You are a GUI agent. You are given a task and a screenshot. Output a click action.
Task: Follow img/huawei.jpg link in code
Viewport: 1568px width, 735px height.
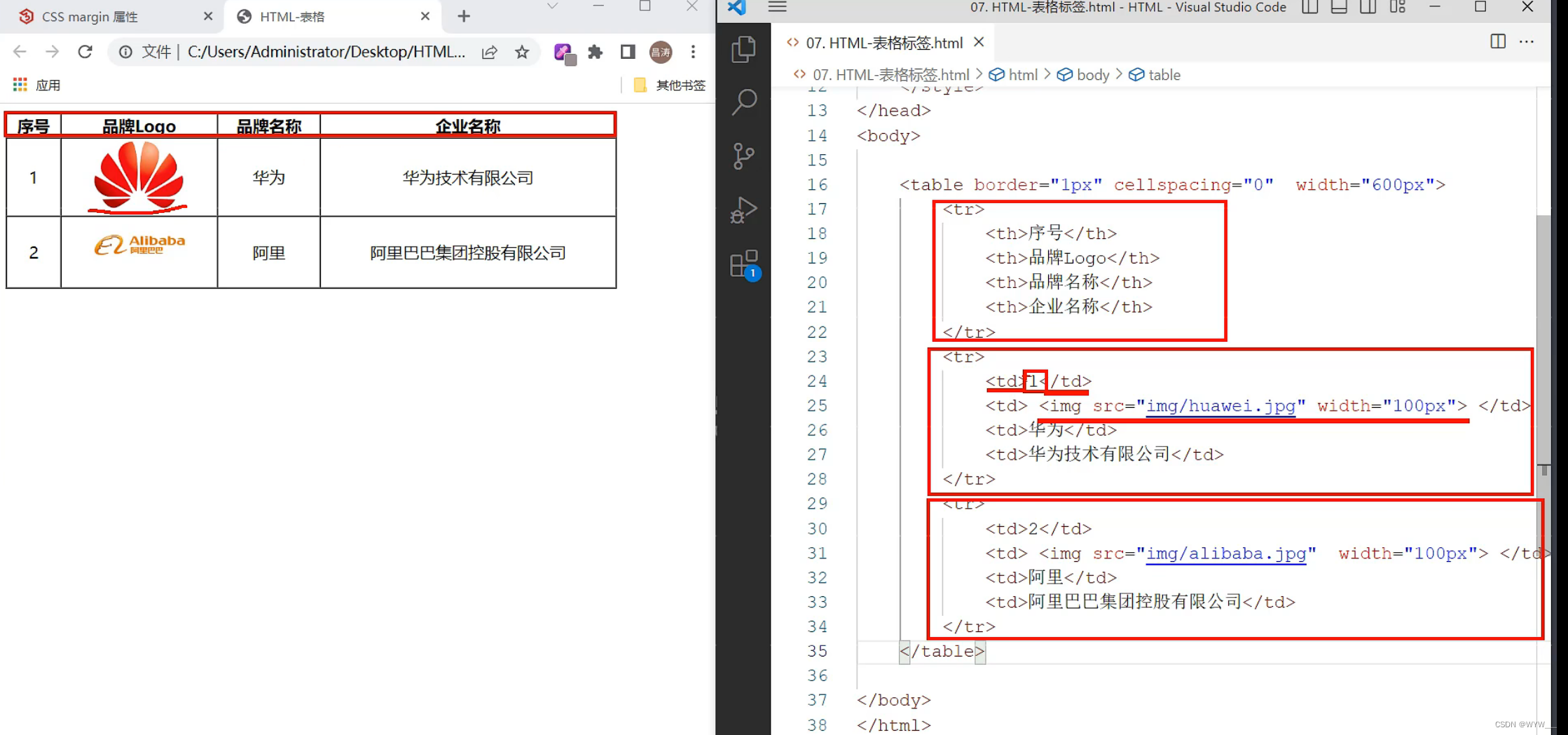[x=1220, y=406]
